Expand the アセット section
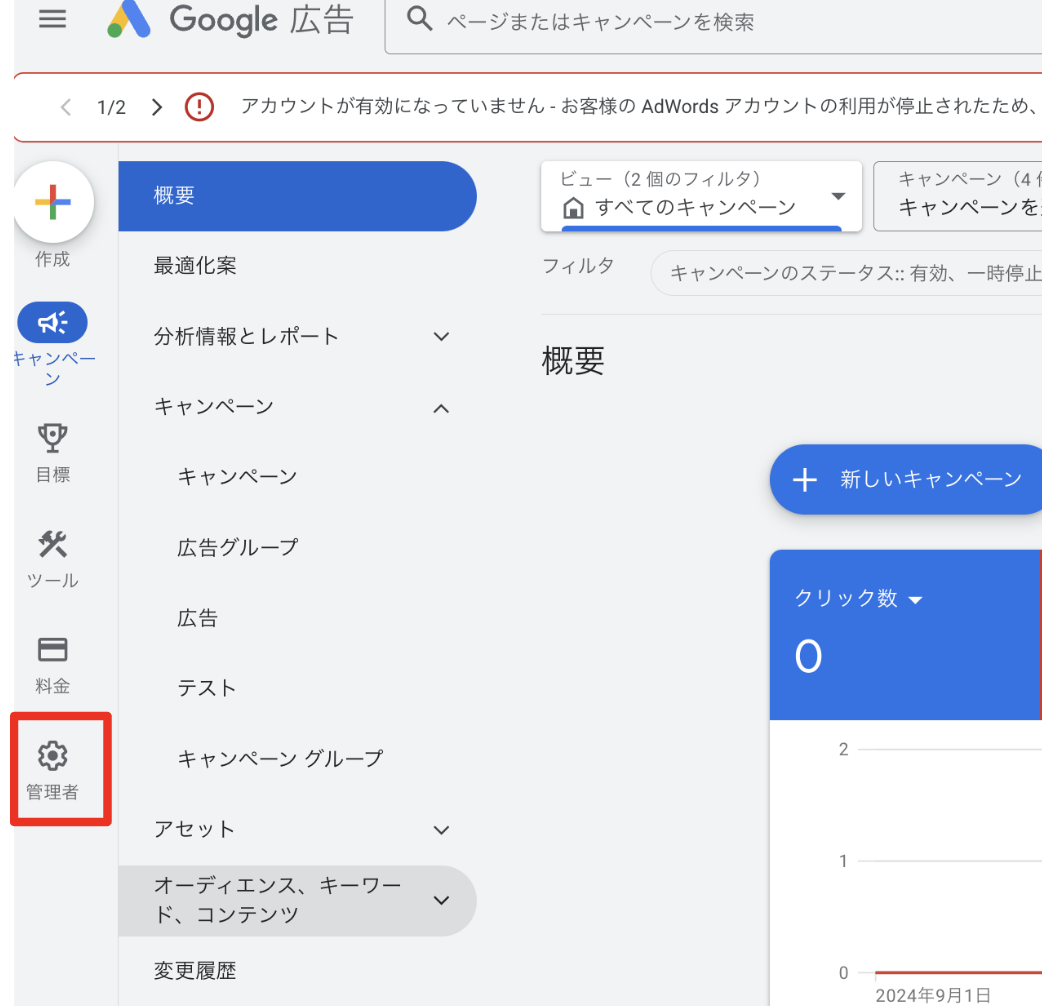1042x1006 pixels. pos(297,829)
